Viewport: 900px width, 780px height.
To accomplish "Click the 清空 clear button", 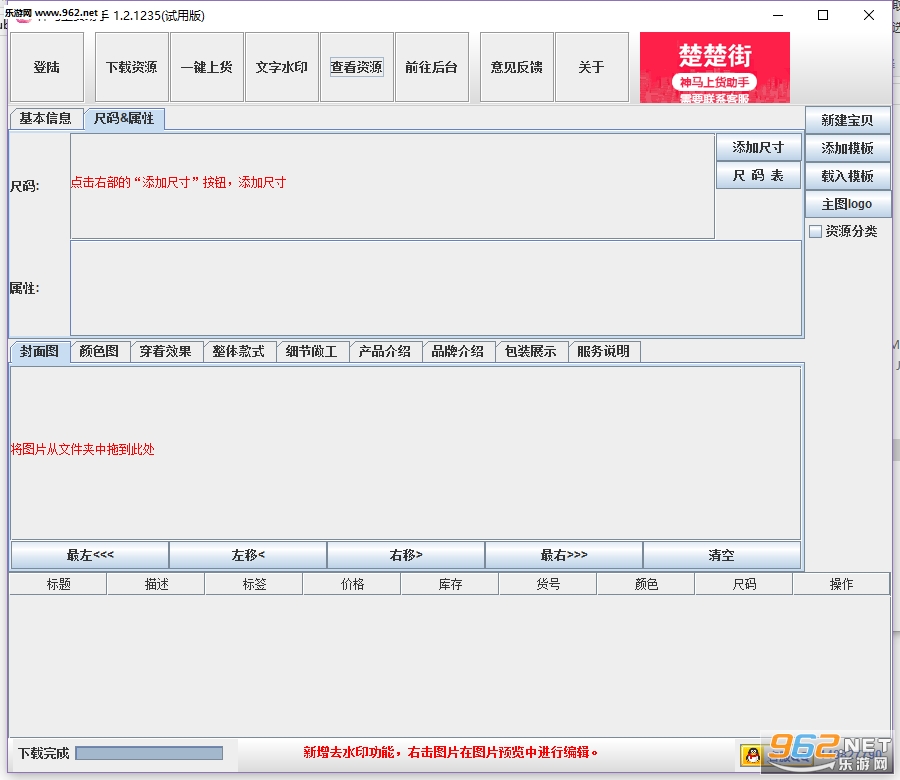I will [x=721, y=555].
